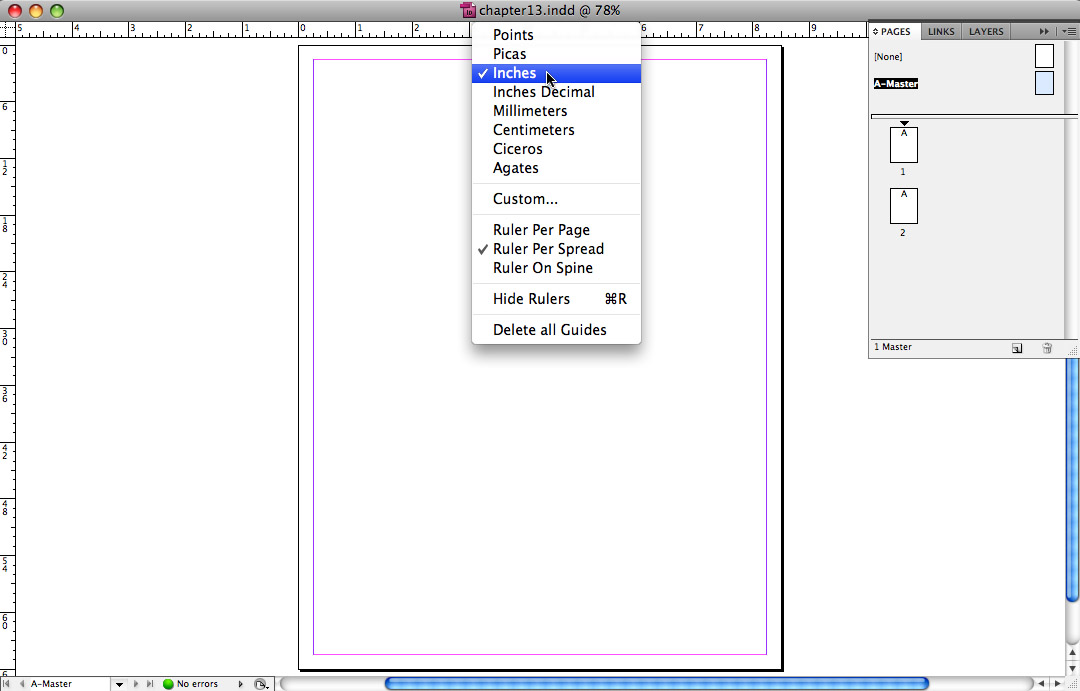Screen dimensions: 1080x691
Task: Select Ruler Per Page option
Action: 541,230
